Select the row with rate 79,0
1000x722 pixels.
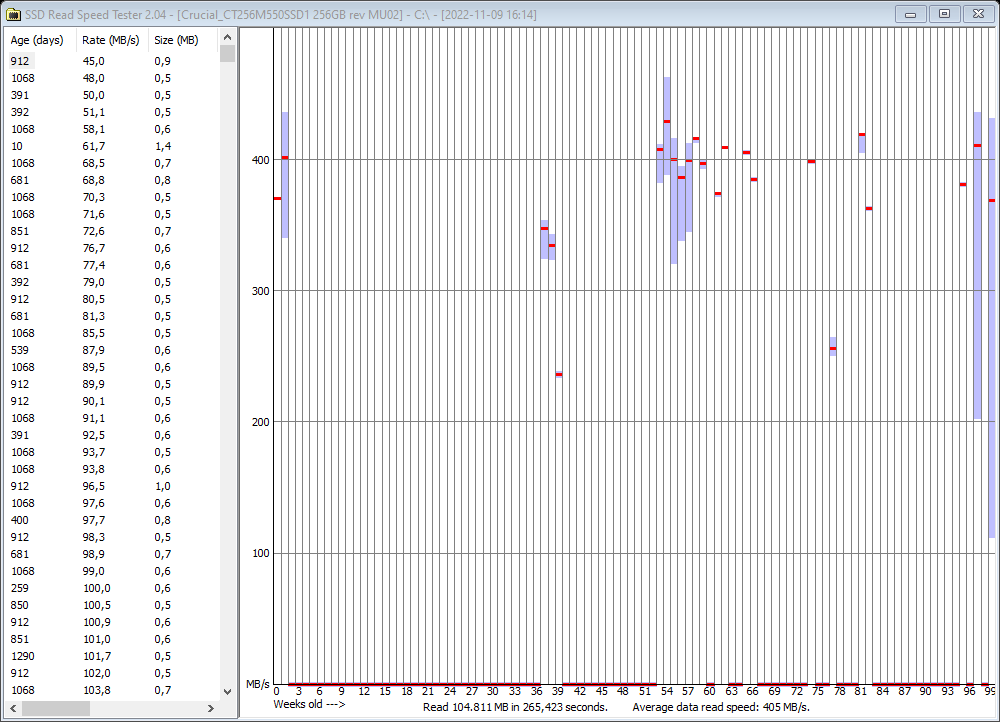pyautogui.click(x=112, y=282)
